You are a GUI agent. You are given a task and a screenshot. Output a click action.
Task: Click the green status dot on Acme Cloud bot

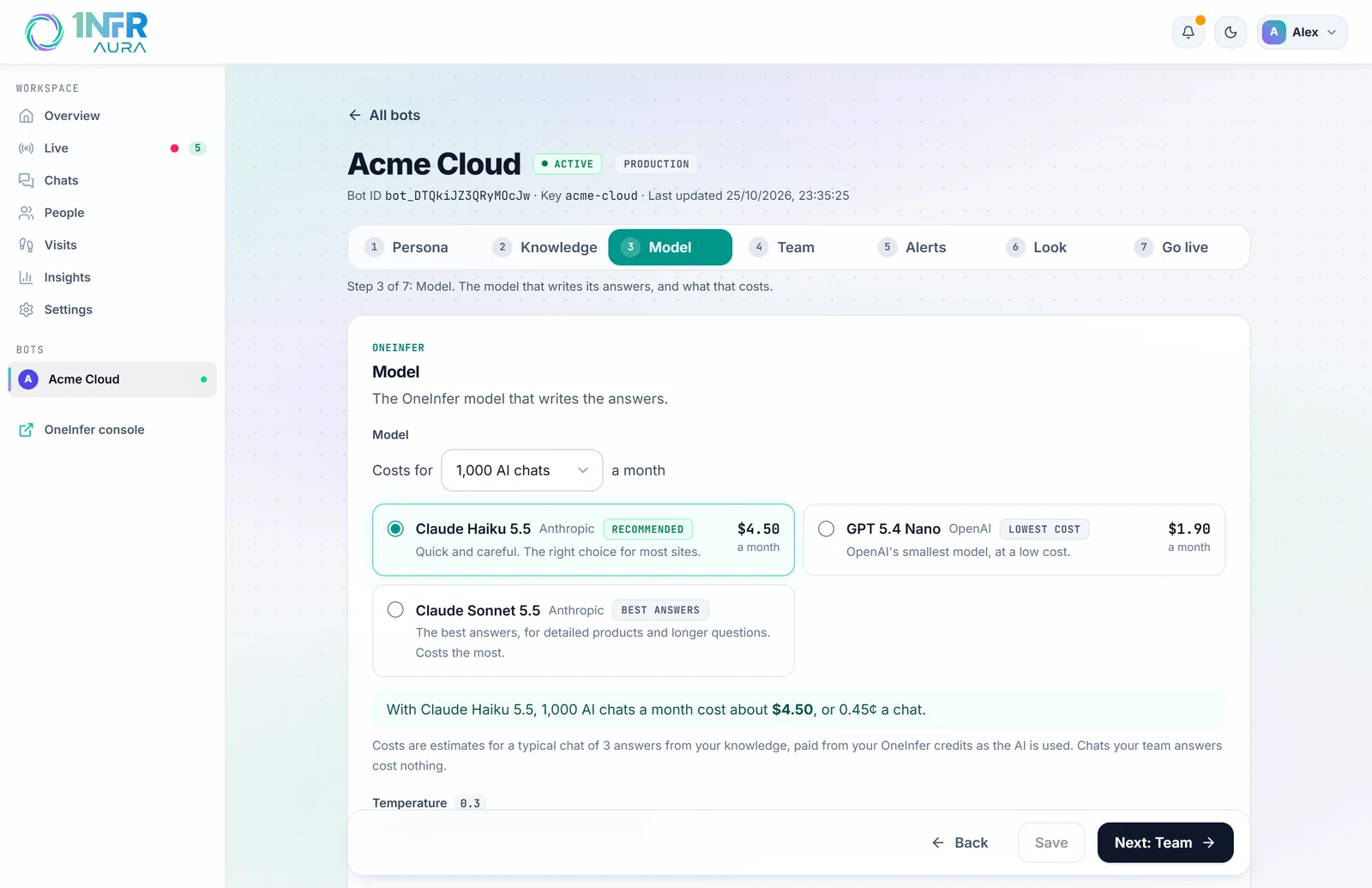pos(203,379)
